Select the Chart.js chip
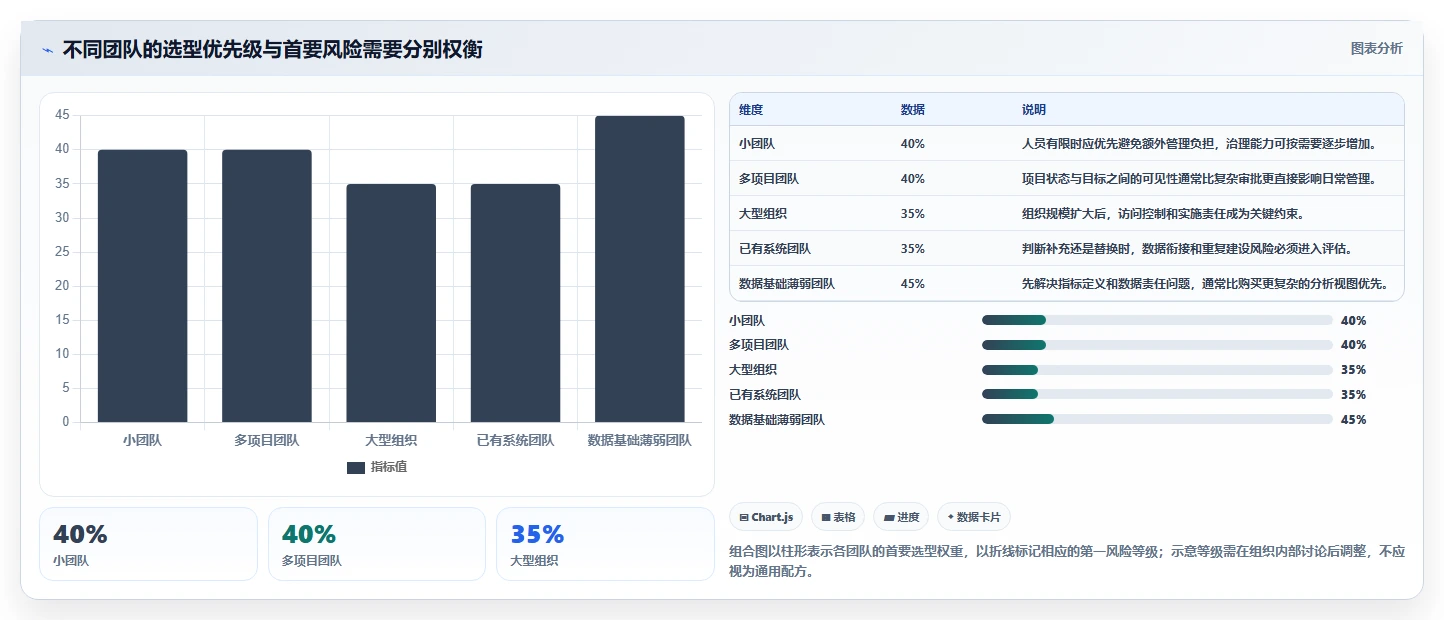 (766, 517)
